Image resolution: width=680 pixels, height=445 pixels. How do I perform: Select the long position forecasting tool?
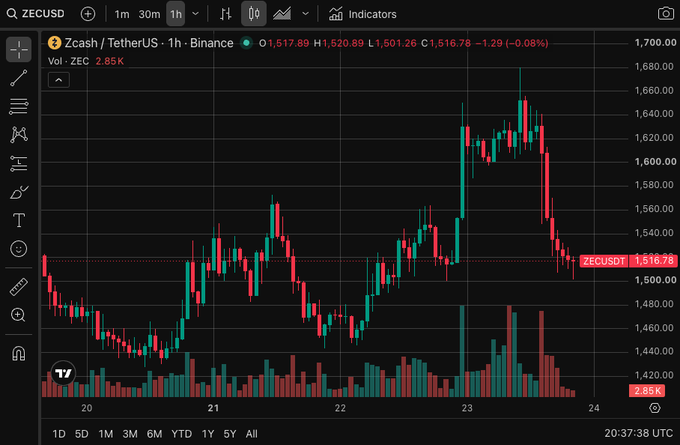[x=19, y=164]
